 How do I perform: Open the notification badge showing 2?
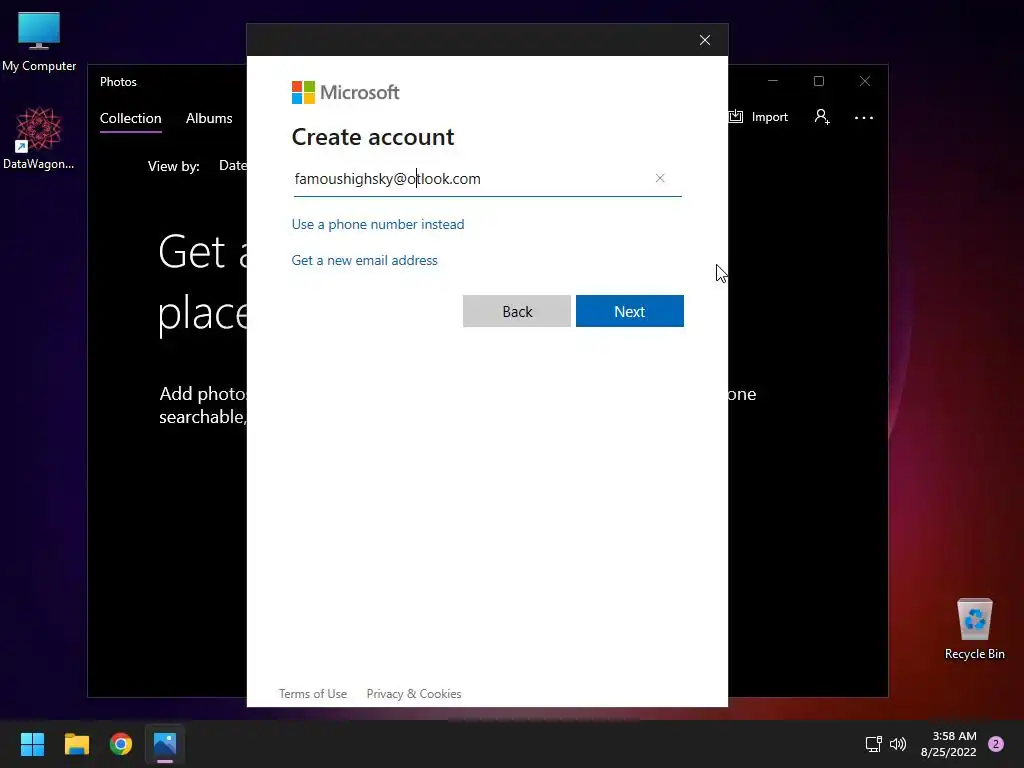coord(996,744)
